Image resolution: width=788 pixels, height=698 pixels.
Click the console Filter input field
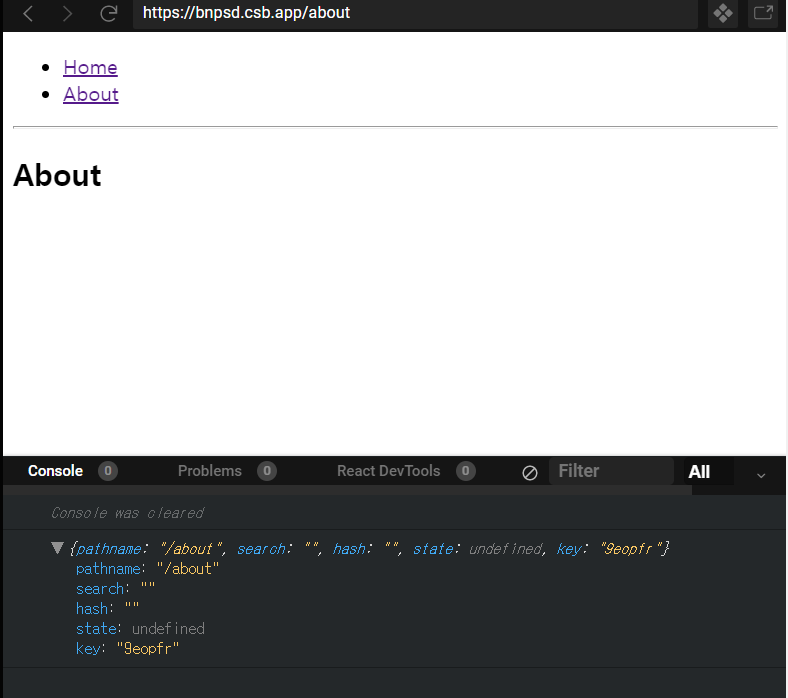[x=611, y=471]
